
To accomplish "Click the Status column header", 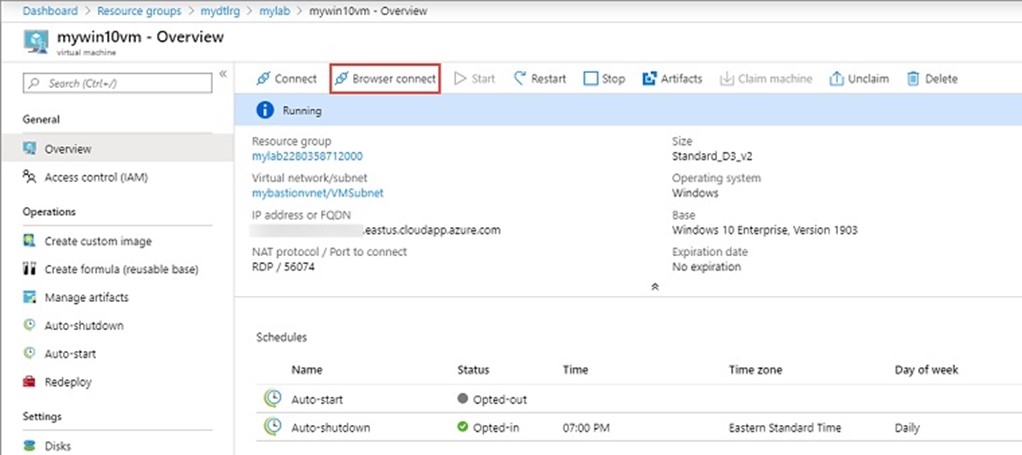I will click(473, 370).
